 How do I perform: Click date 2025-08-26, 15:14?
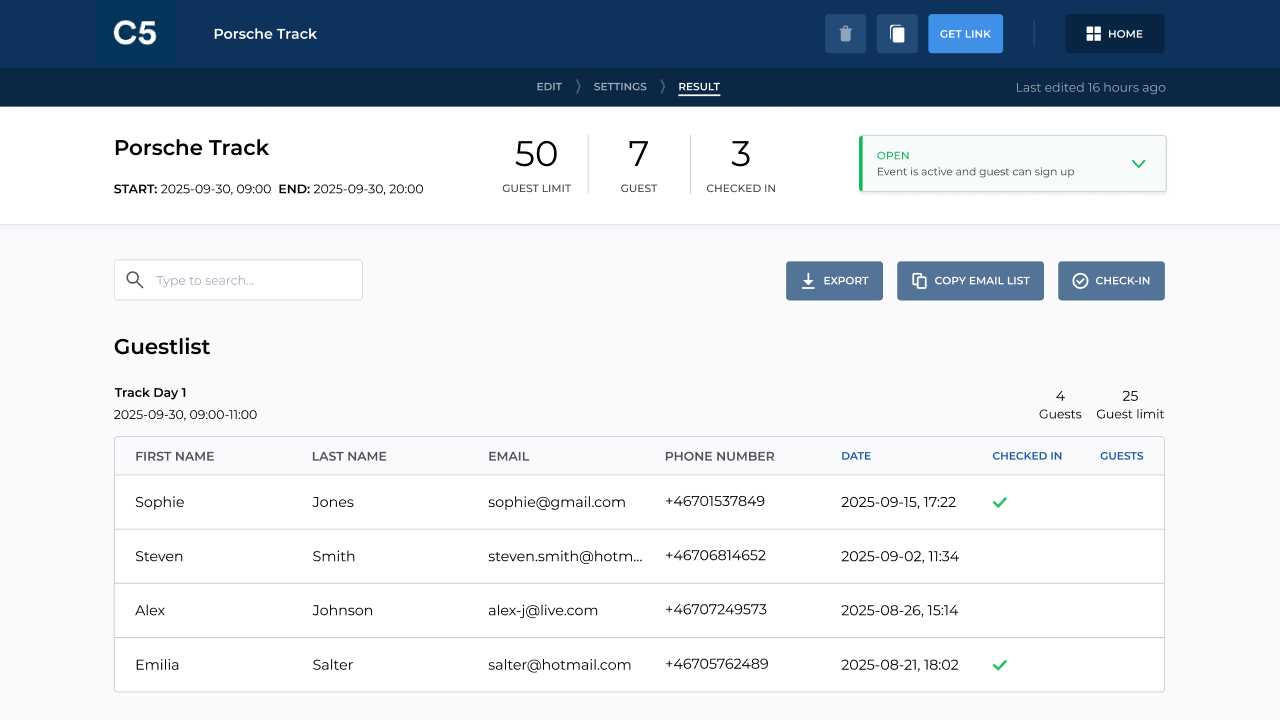[x=900, y=610]
